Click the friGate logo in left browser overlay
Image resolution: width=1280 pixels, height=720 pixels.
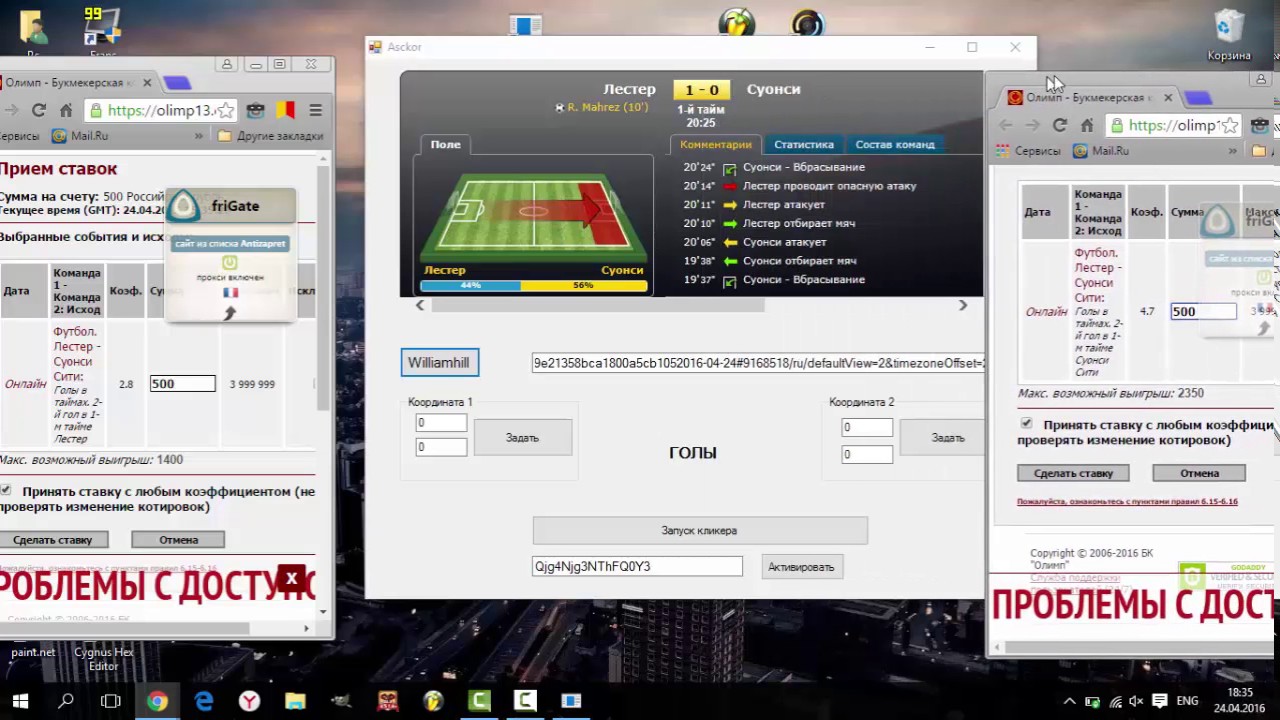183,206
